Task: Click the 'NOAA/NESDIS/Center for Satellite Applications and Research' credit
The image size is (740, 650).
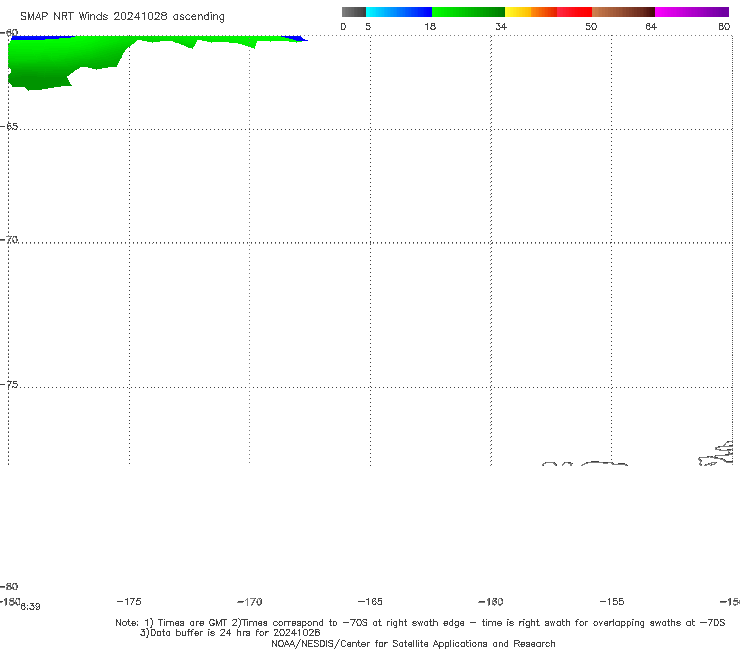Action: (413, 643)
